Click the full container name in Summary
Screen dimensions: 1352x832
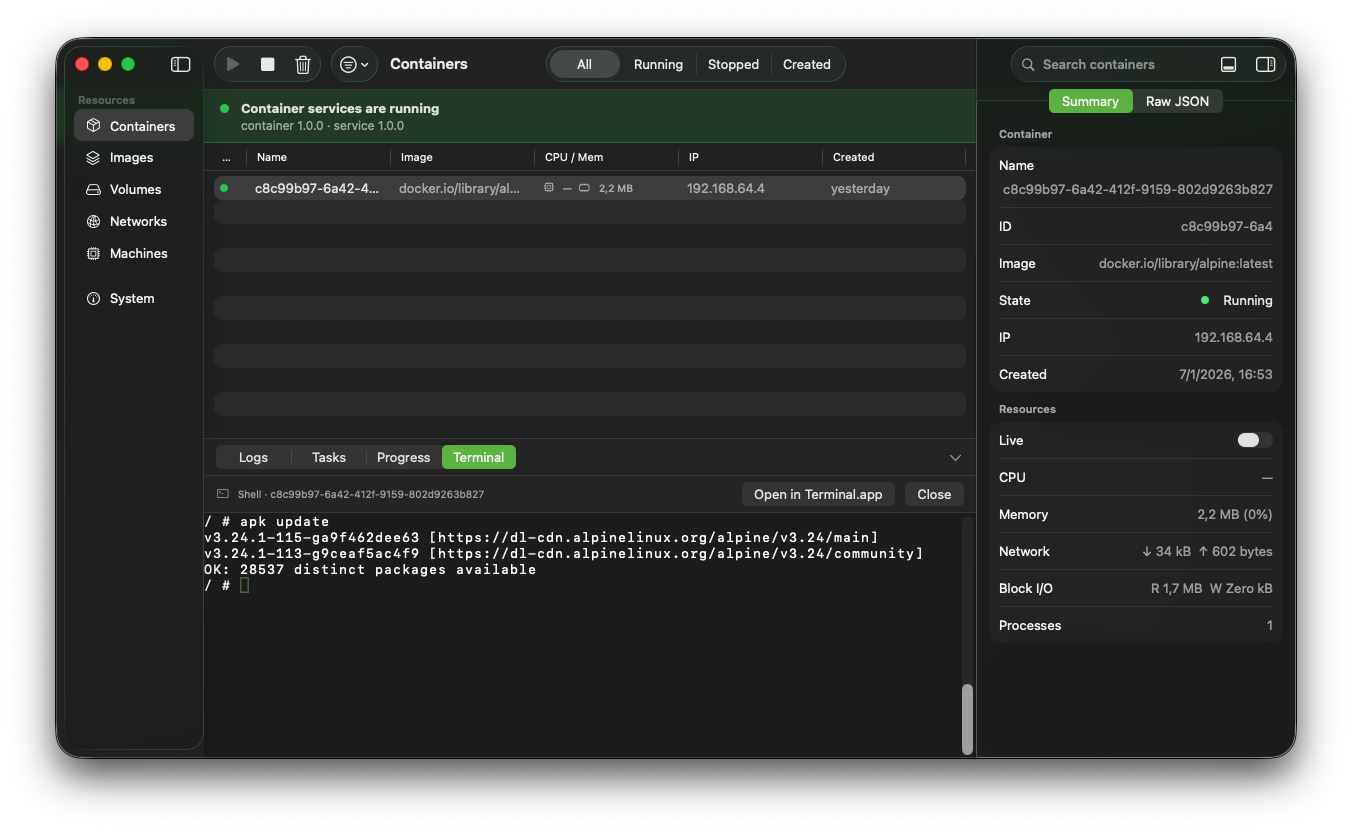(1138, 189)
